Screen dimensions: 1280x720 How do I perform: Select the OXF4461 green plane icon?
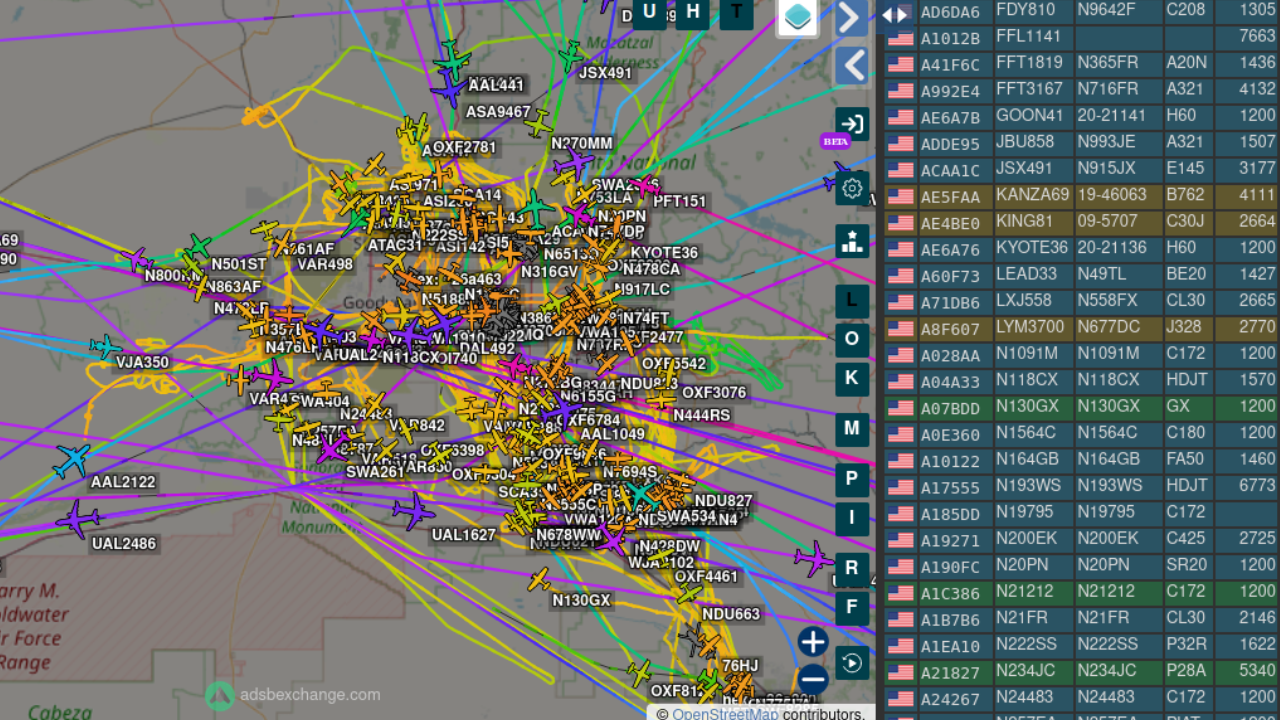pyautogui.click(x=689, y=593)
